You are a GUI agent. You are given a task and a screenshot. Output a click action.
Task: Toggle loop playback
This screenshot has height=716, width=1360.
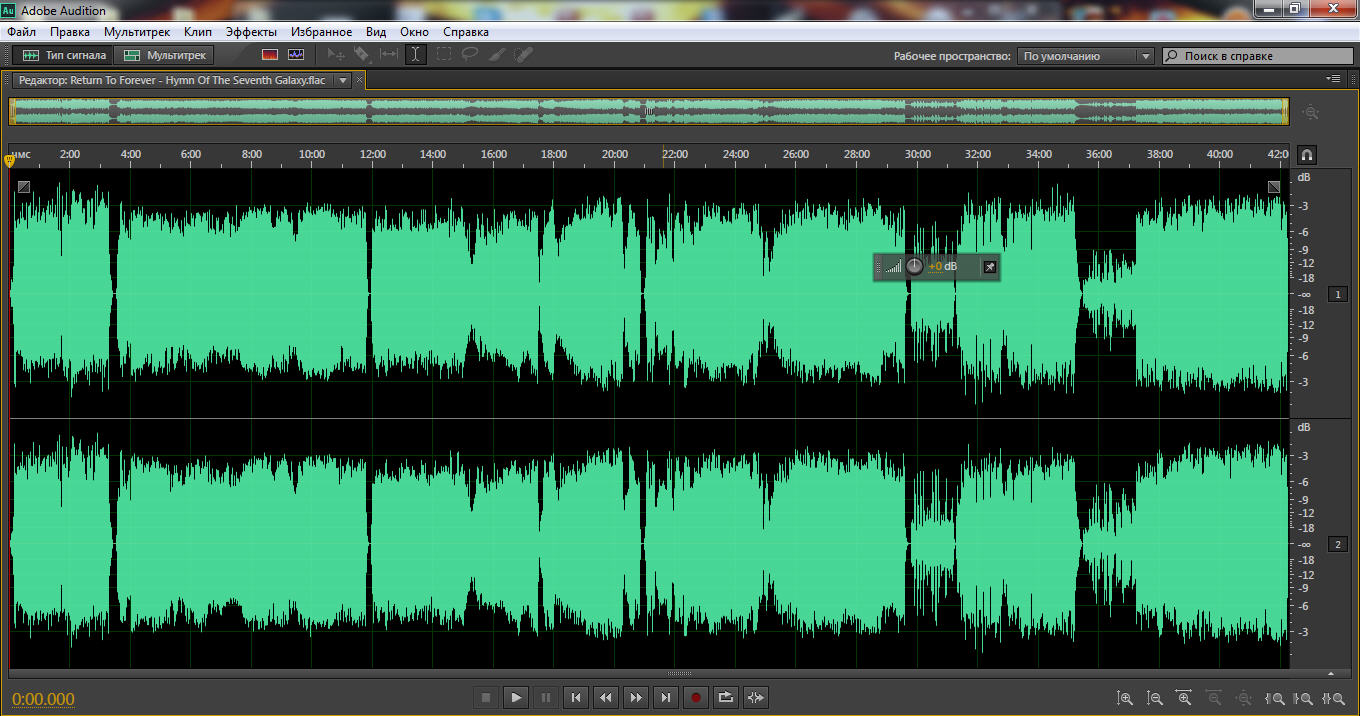coord(726,697)
